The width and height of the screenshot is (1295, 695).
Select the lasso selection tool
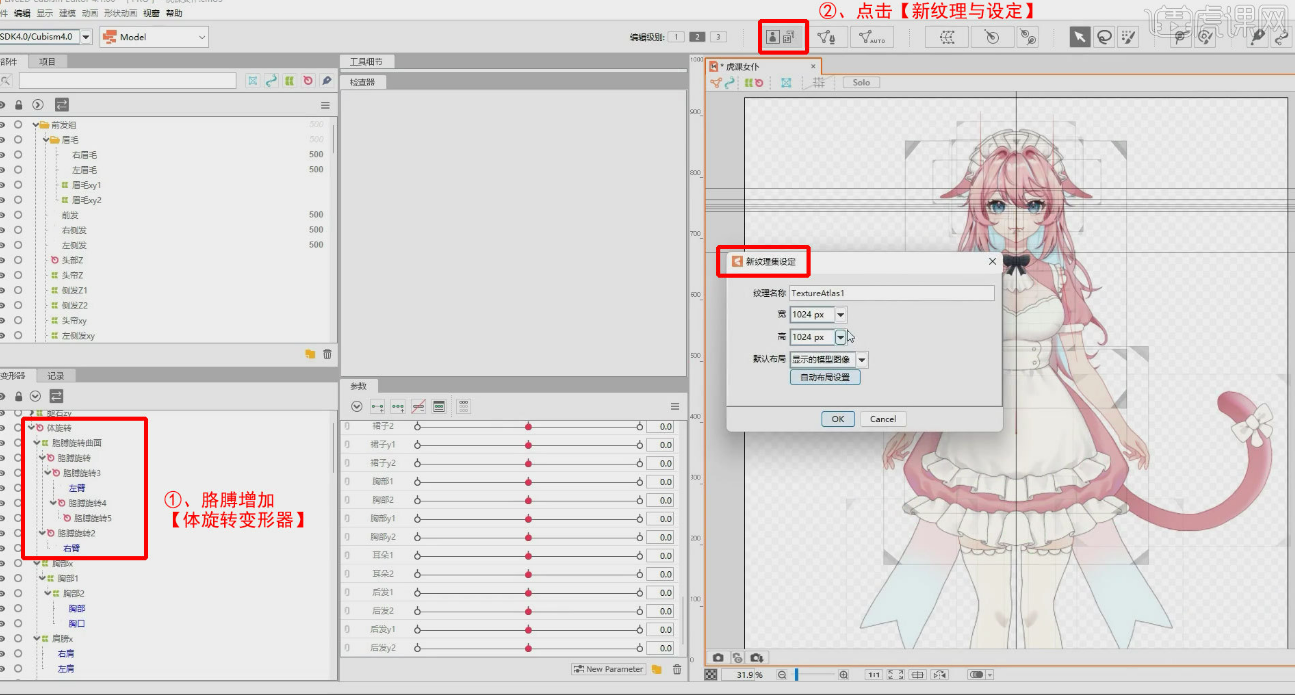click(x=1104, y=37)
